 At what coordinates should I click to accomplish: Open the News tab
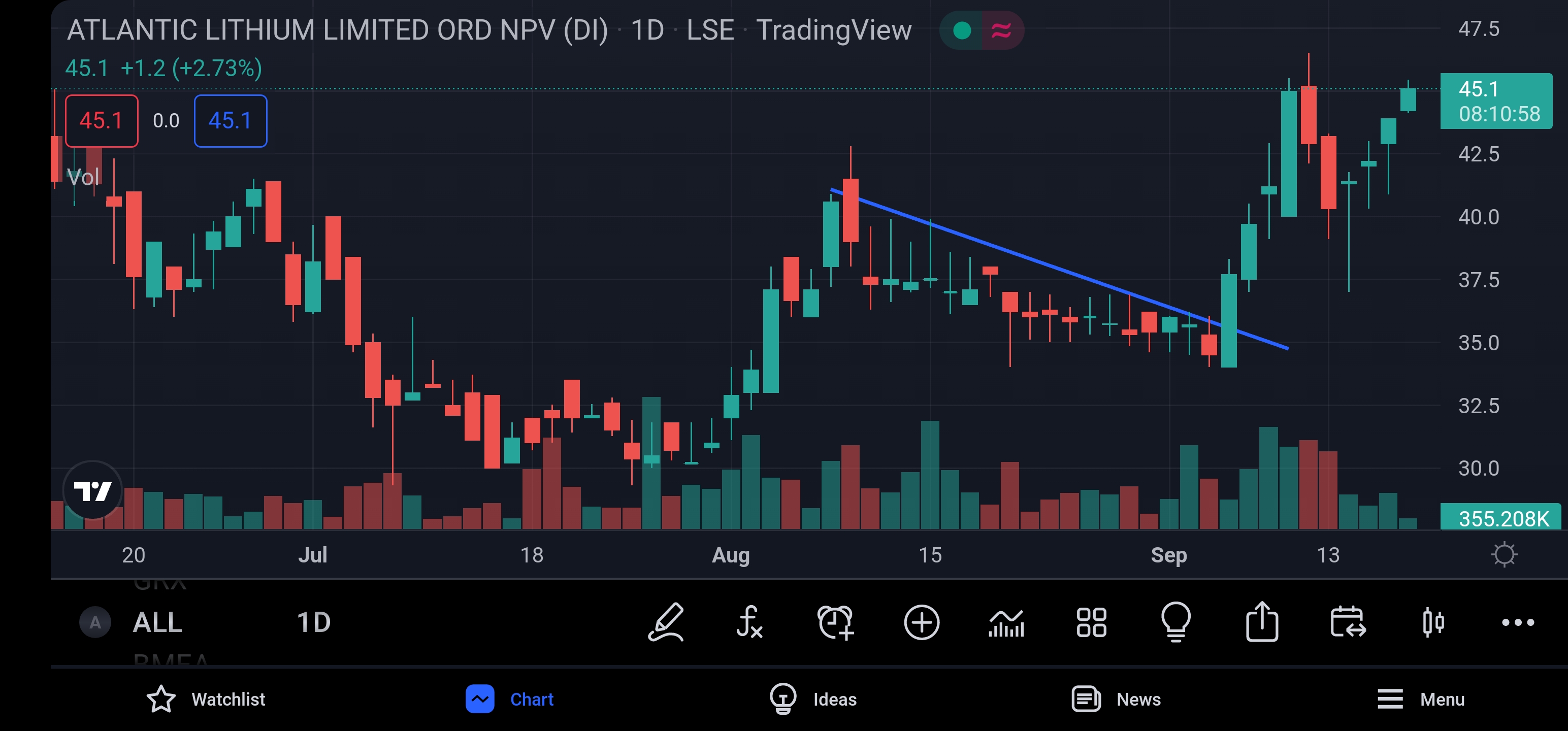tap(1117, 699)
